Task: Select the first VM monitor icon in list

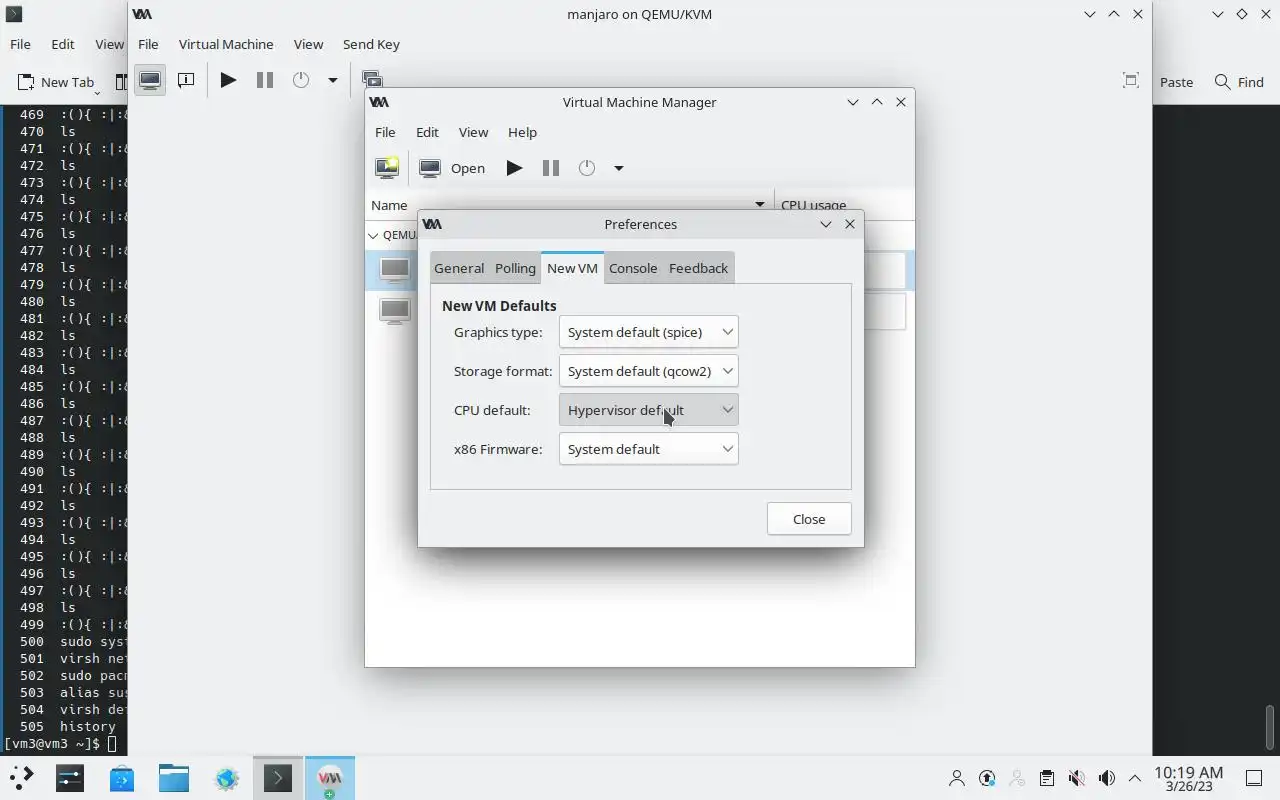Action: [395, 270]
